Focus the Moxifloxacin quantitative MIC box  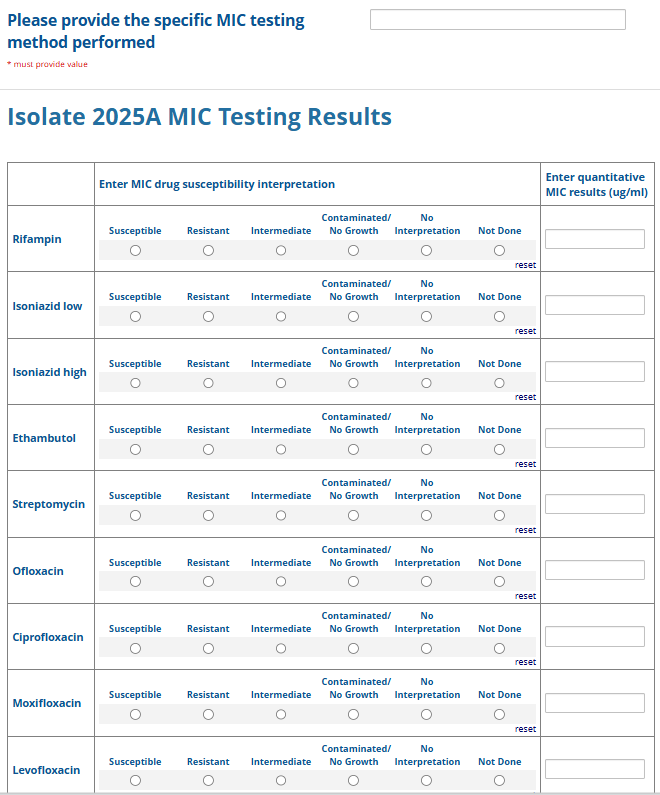(x=594, y=703)
